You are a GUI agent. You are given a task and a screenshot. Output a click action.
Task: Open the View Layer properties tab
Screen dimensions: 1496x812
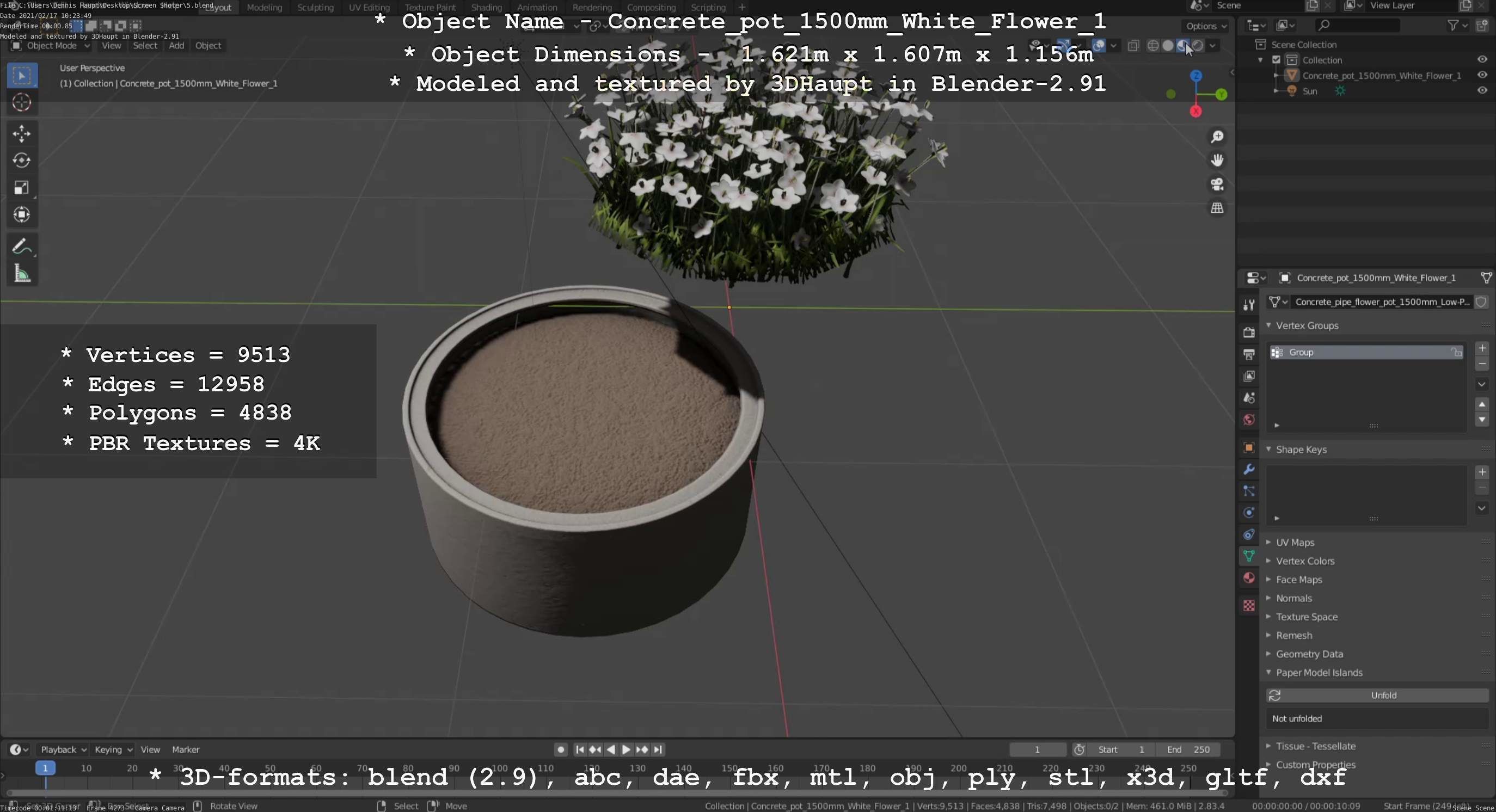1249,376
